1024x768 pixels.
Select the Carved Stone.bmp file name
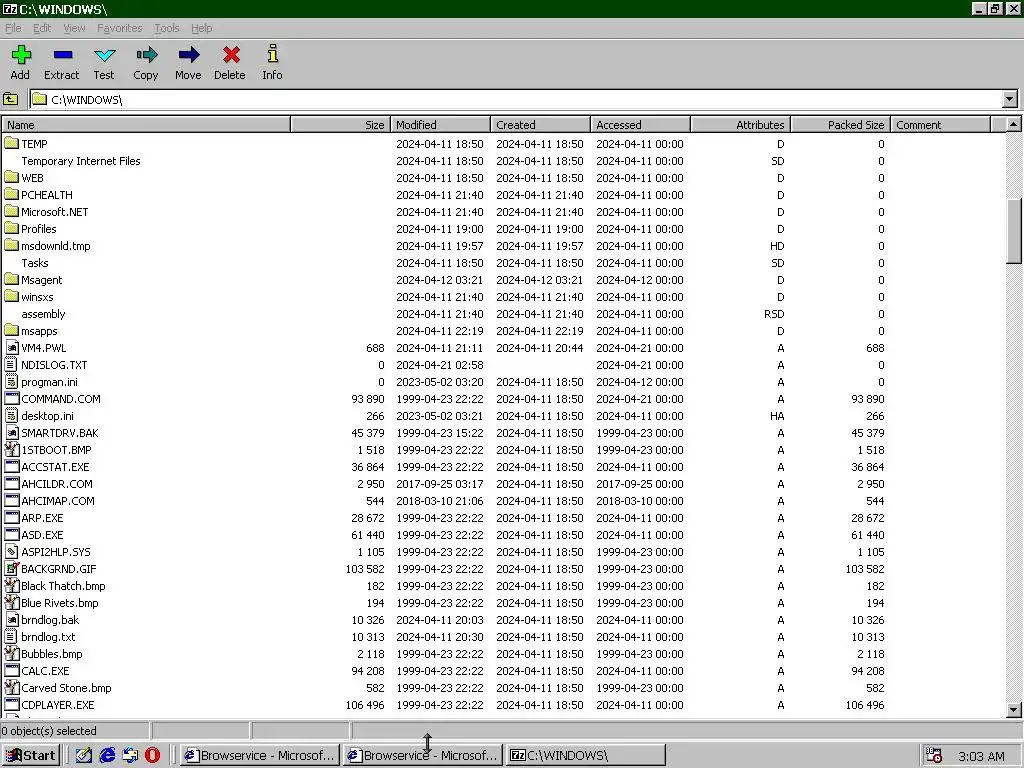tap(66, 688)
